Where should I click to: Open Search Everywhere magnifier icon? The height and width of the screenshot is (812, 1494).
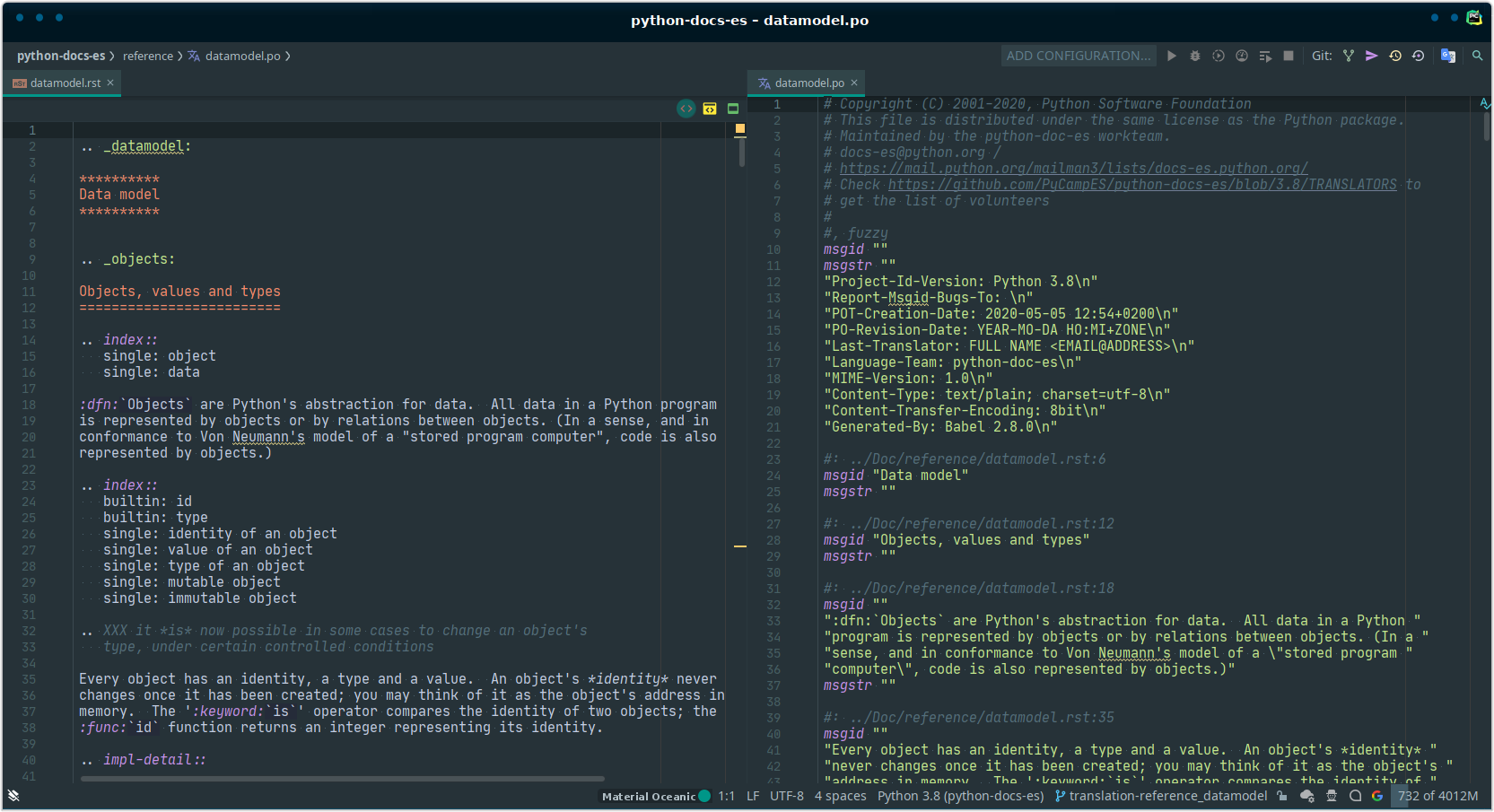tap(1477, 56)
